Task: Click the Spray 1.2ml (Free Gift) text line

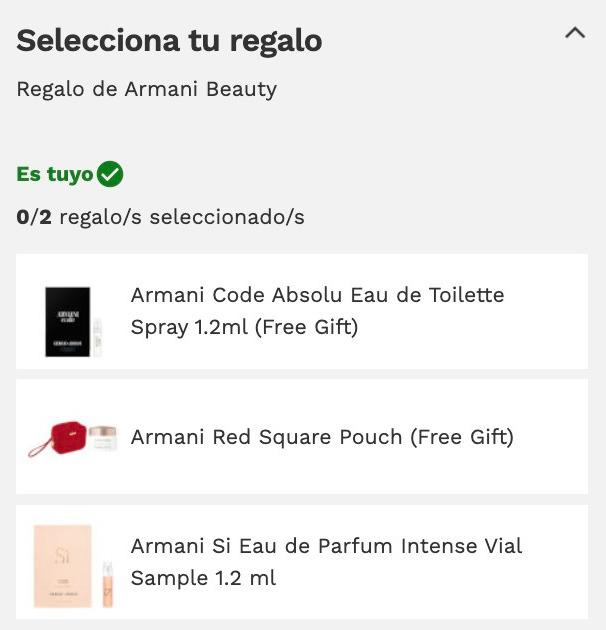Action: click(x=244, y=327)
